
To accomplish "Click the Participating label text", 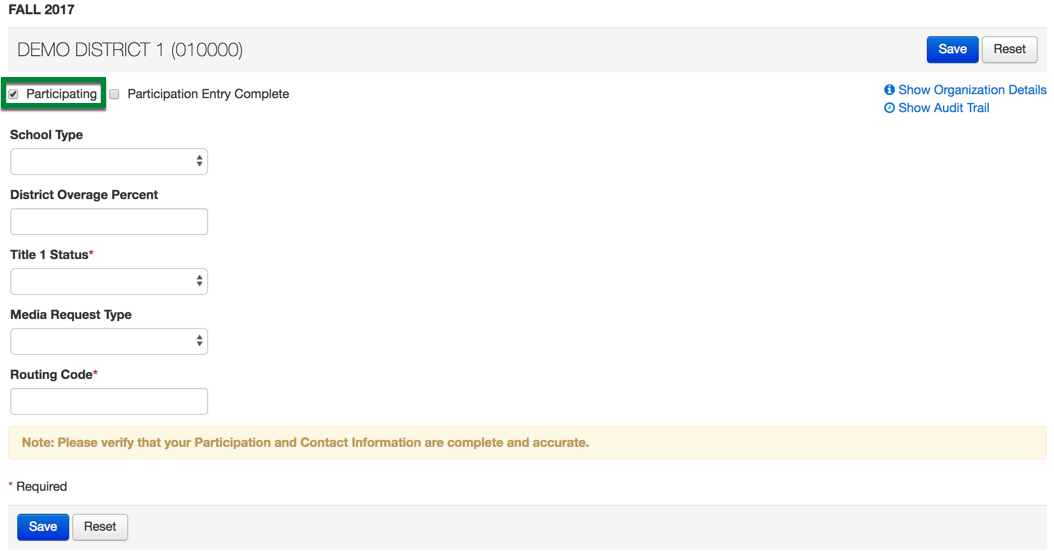I will (x=61, y=94).
